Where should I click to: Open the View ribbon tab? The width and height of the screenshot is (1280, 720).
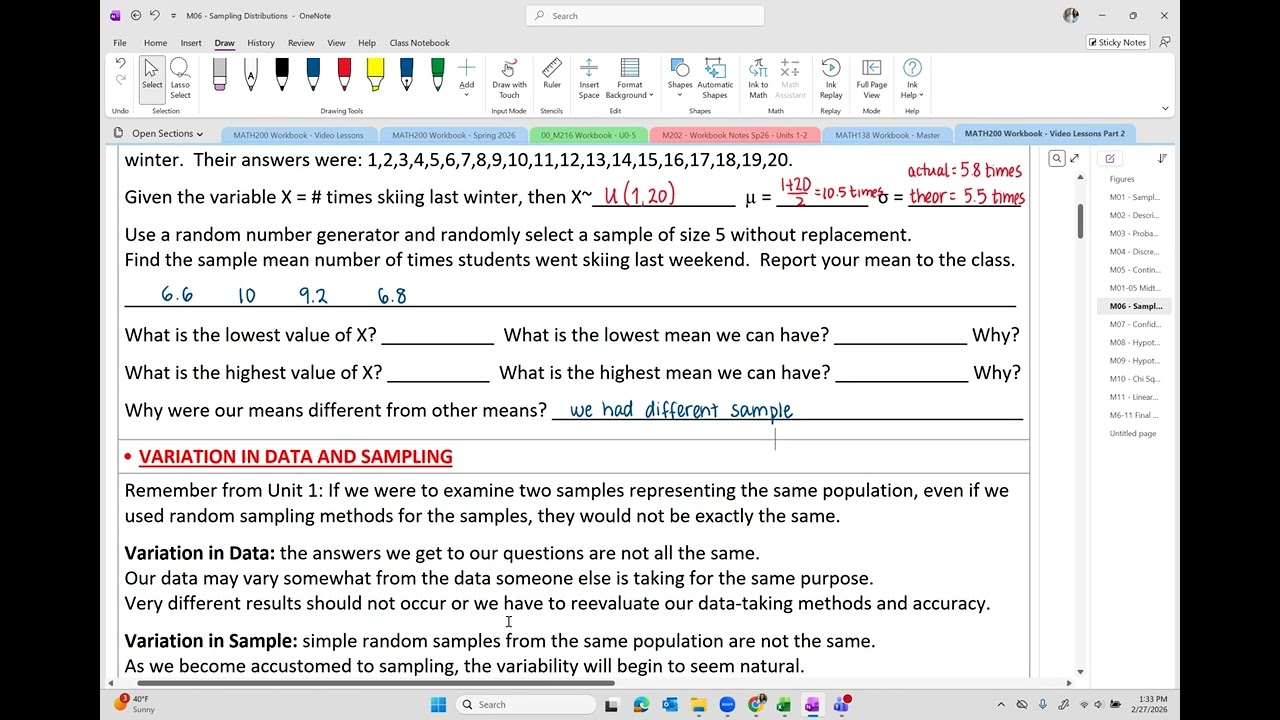click(x=337, y=43)
